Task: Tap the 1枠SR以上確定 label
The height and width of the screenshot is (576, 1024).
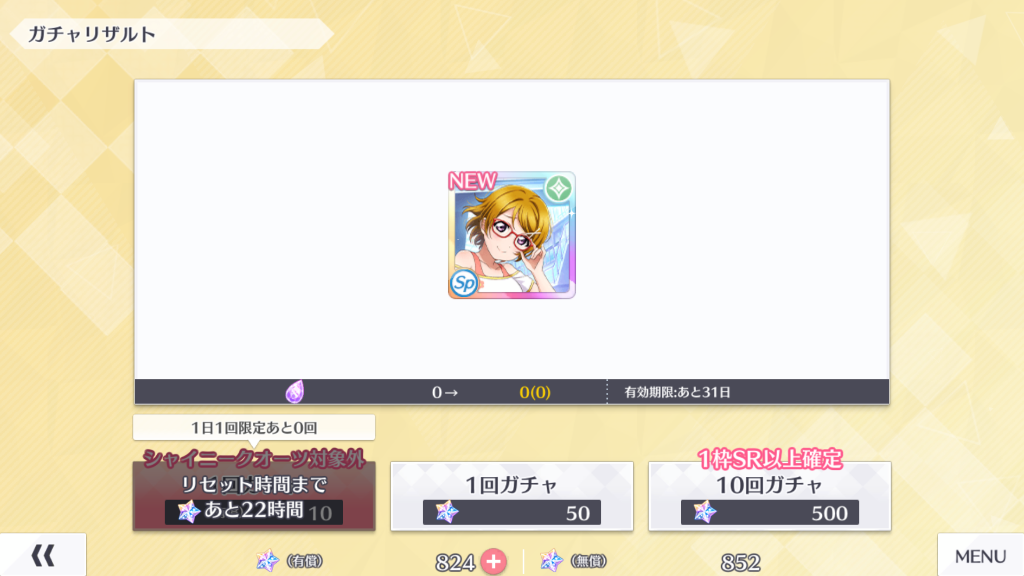Action: [769, 459]
